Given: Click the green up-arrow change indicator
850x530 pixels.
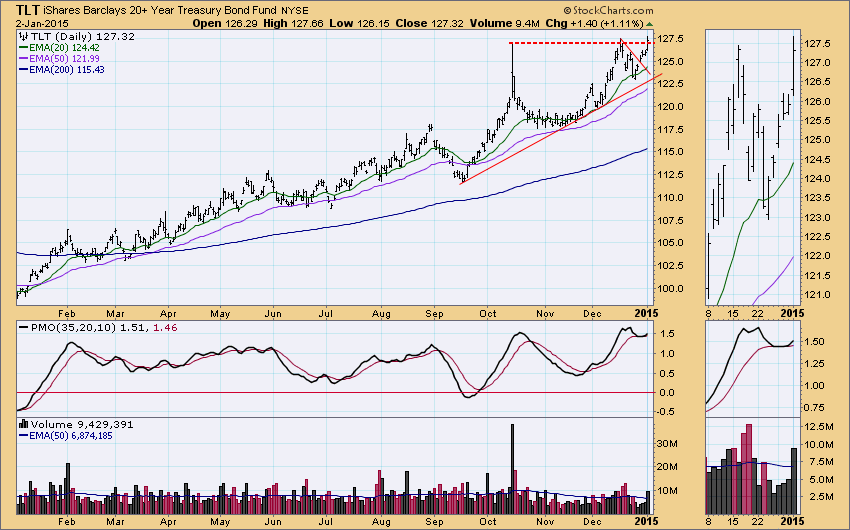Looking at the screenshot, I should (649, 24).
